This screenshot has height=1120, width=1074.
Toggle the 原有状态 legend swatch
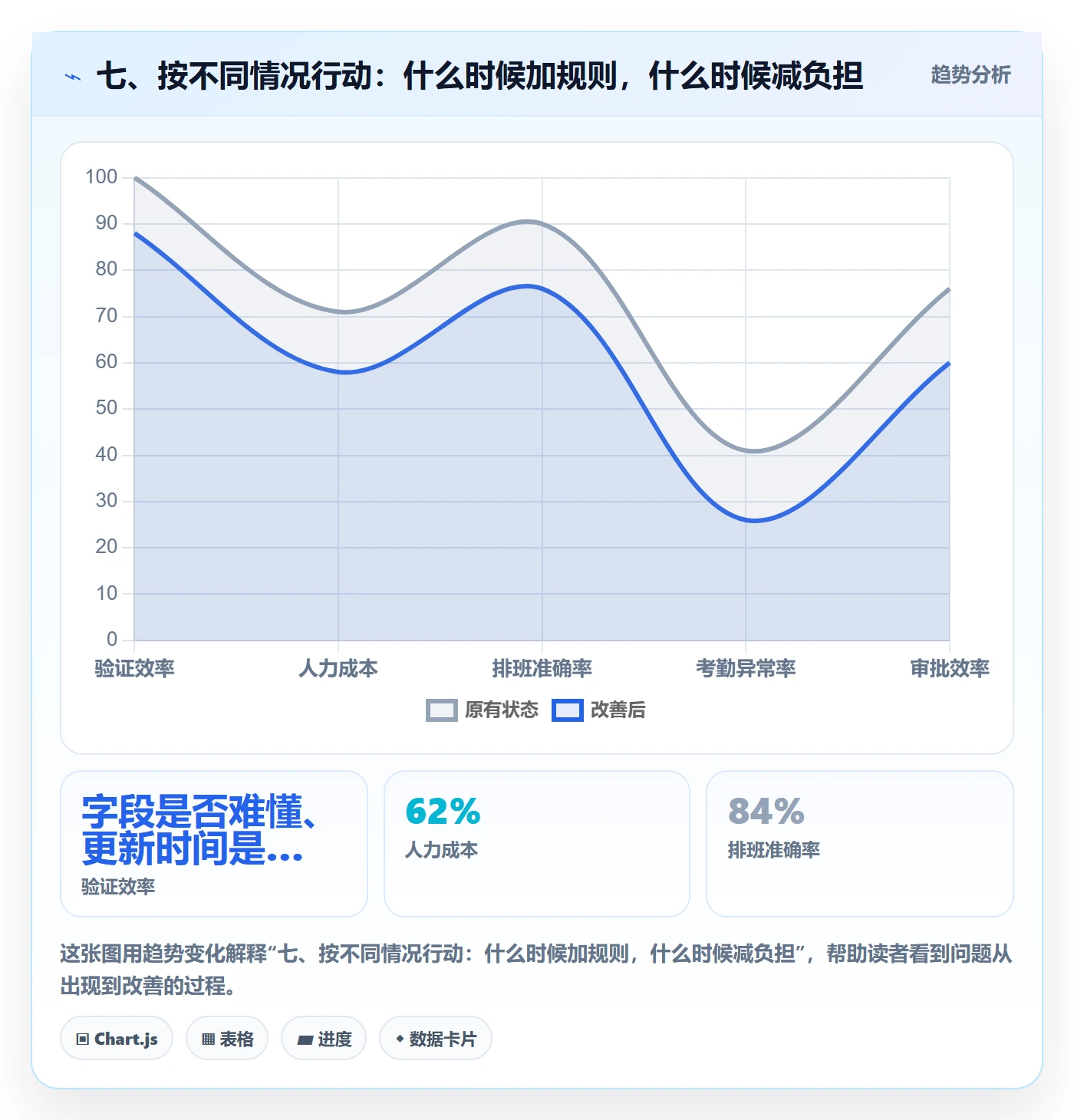click(x=442, y=710)
